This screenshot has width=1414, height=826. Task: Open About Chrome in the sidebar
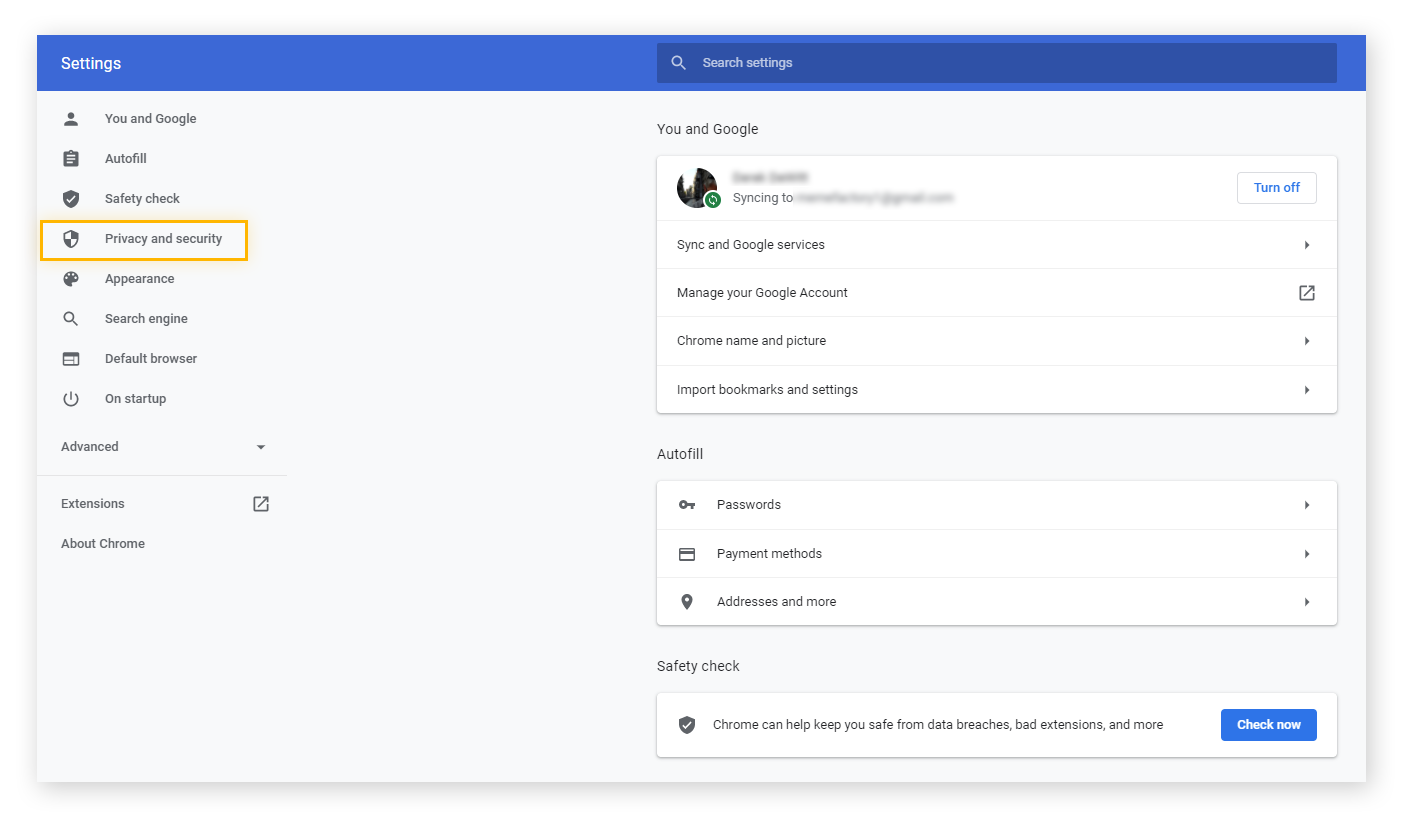[103, 544]
